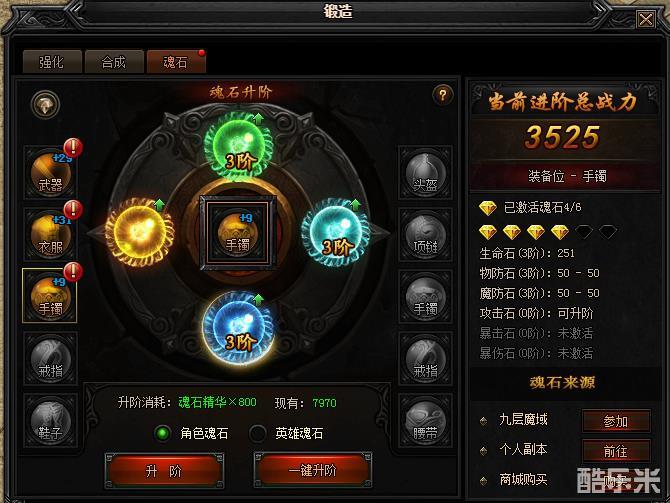
Task: Click the 升阶 upgrade button
Action: [164, 471]
